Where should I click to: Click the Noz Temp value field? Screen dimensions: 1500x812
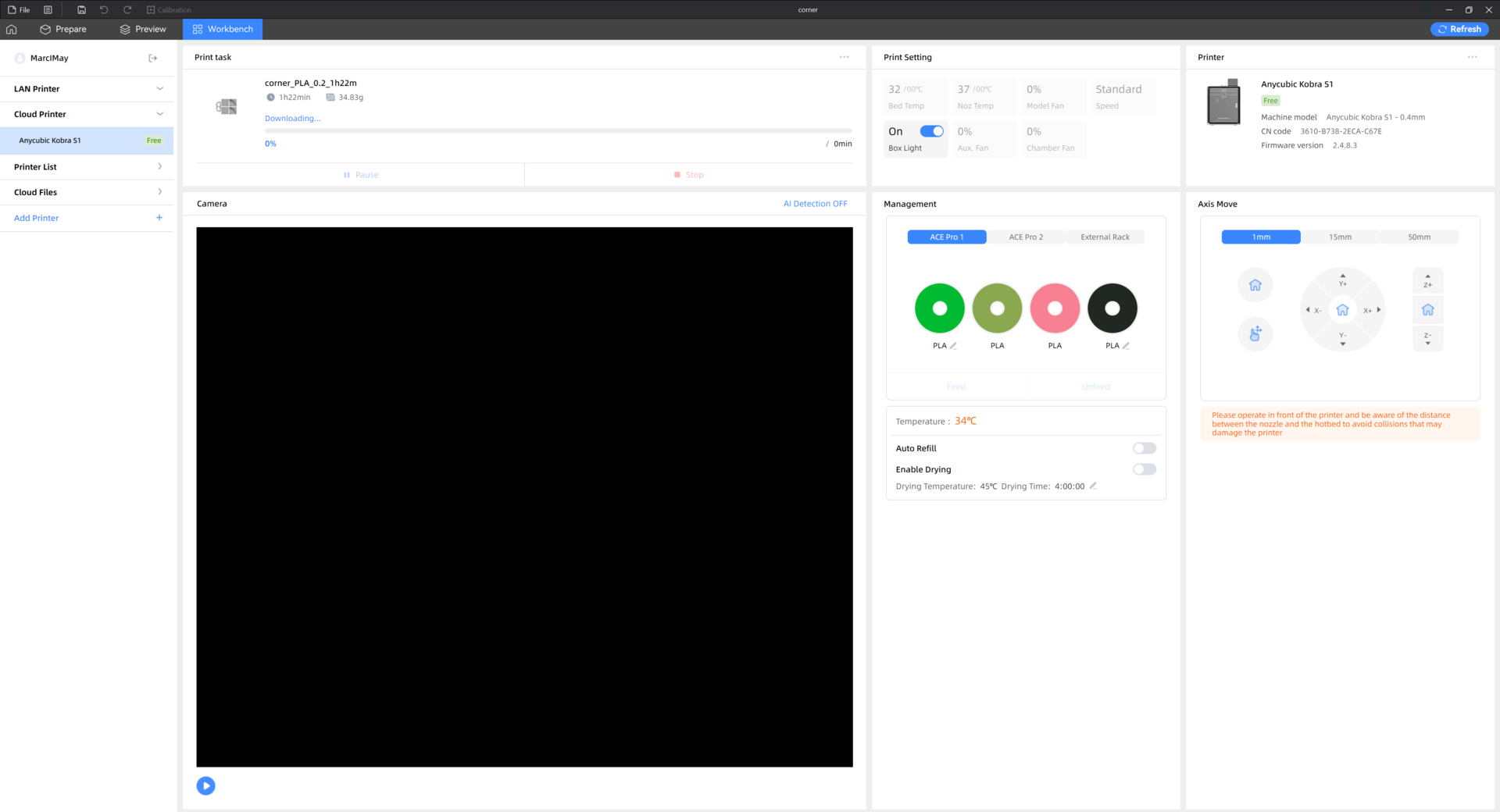coord(984,97)
